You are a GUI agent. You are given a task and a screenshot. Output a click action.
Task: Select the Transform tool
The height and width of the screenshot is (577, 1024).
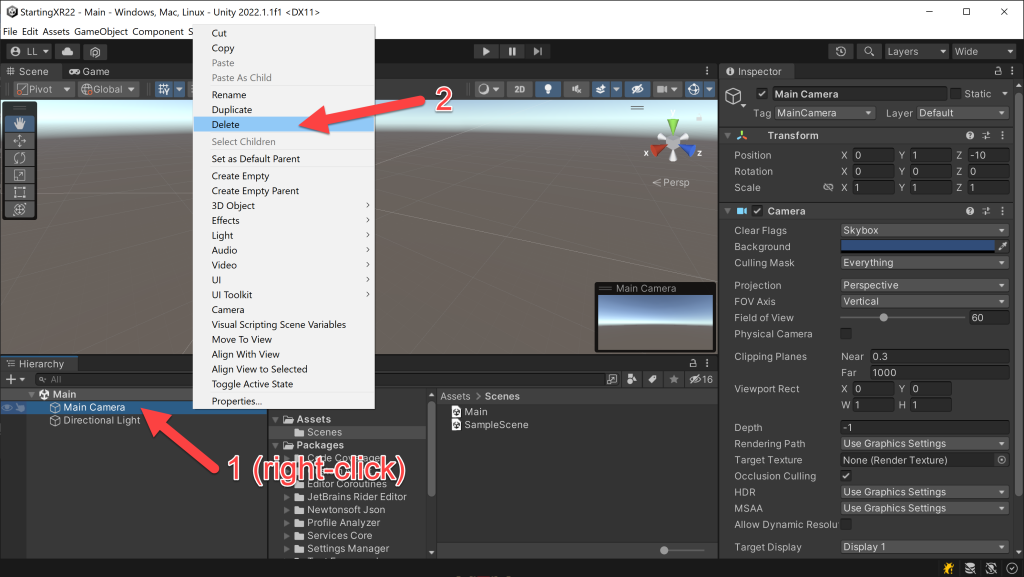[x=20, y=210]
